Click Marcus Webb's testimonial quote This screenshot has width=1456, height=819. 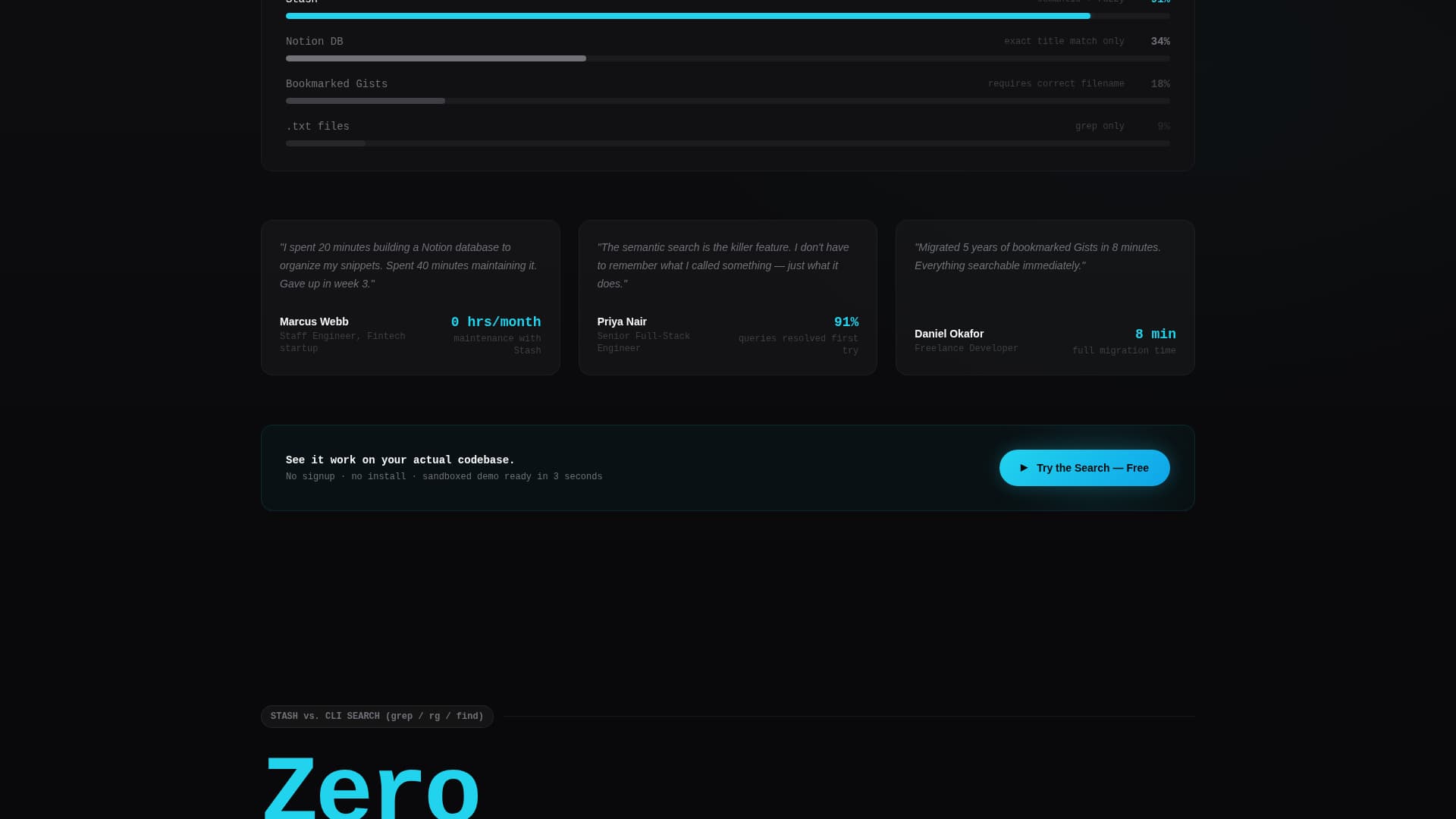tap(409, 265)
